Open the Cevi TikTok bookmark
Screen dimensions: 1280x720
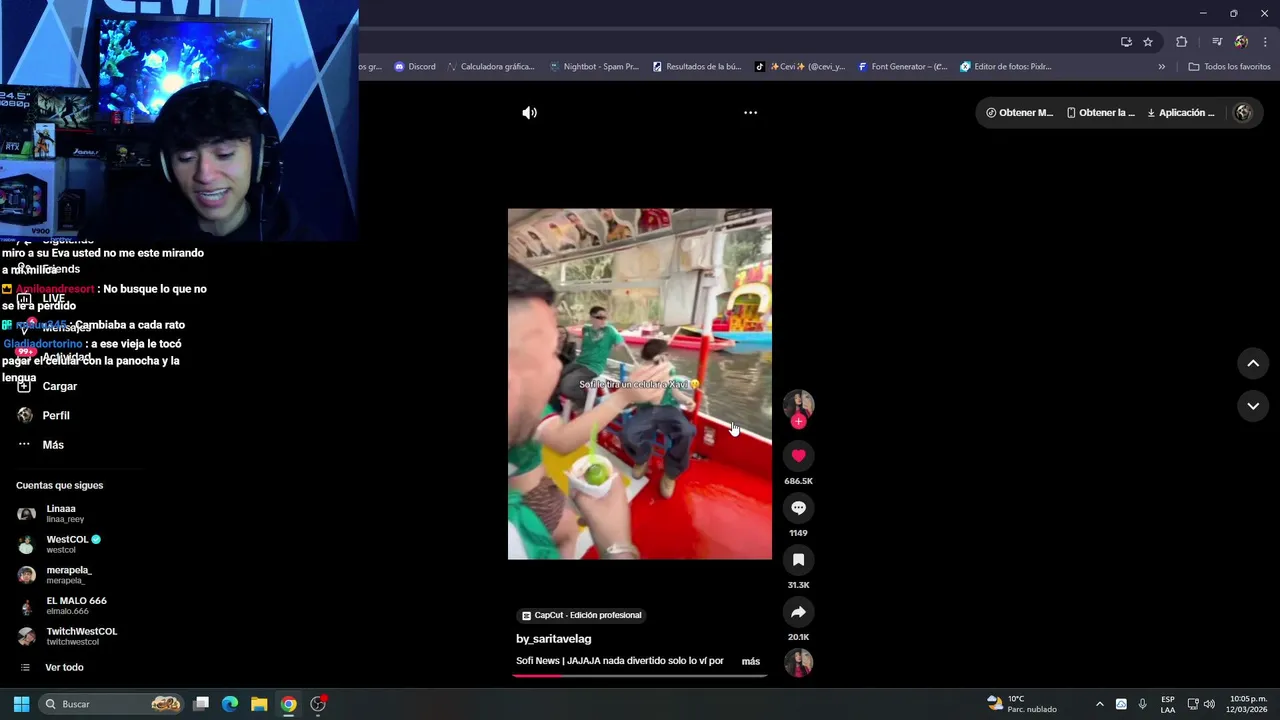pos(800,67)
